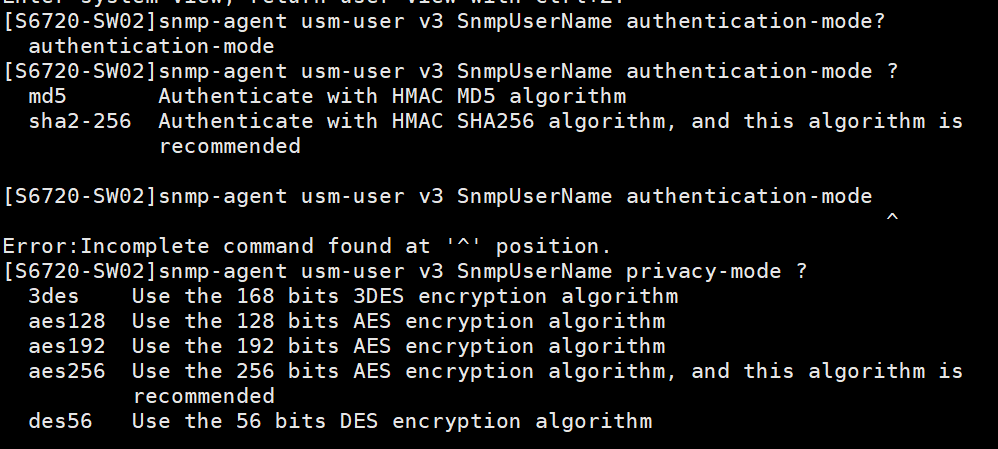This screenshot has height=449, width=998.
Task: Click the aes128 privacy option
Action: point(68,321)
